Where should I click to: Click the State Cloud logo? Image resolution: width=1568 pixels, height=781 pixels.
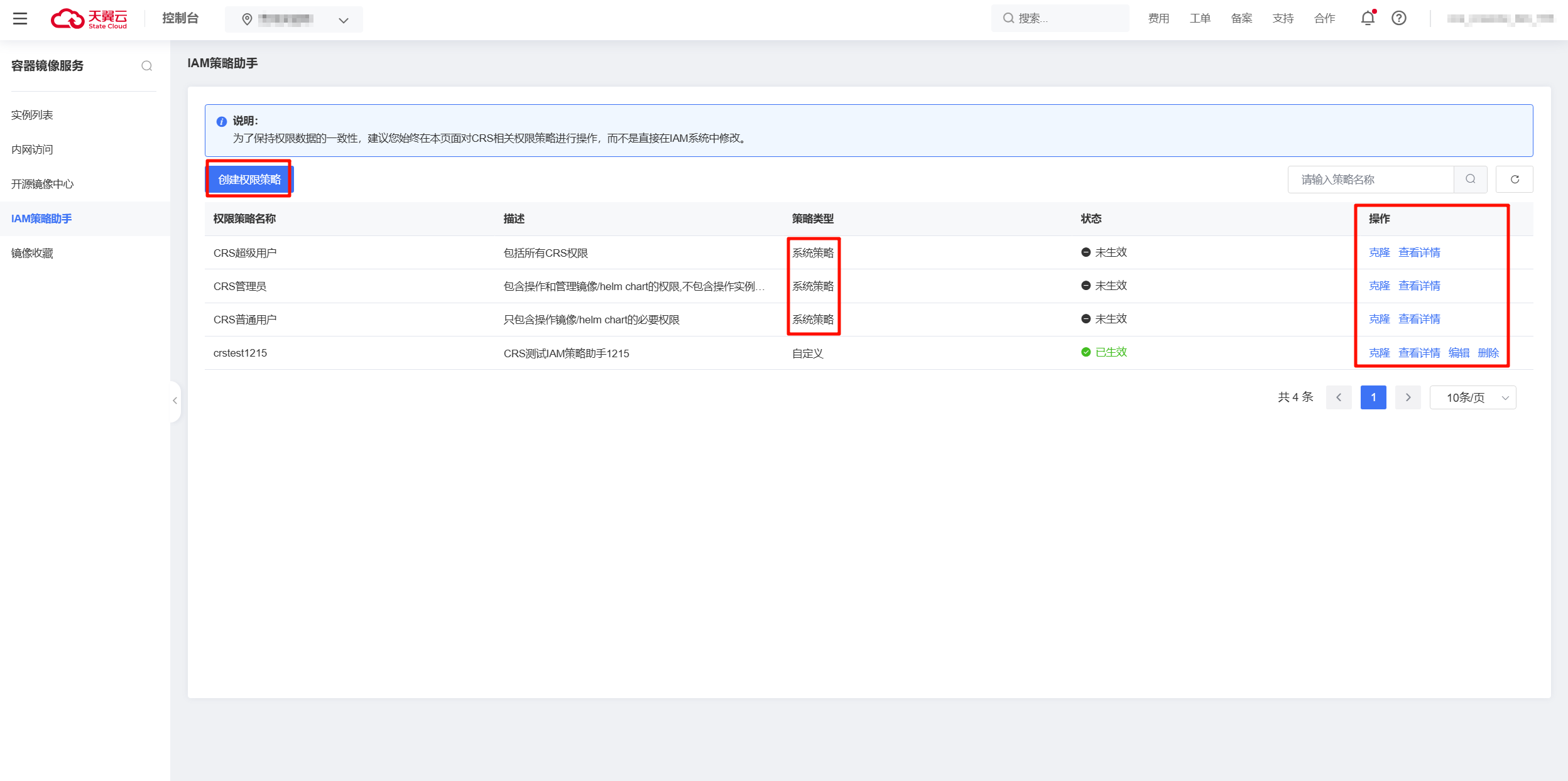pyautogui.click(x=89, y=19)
